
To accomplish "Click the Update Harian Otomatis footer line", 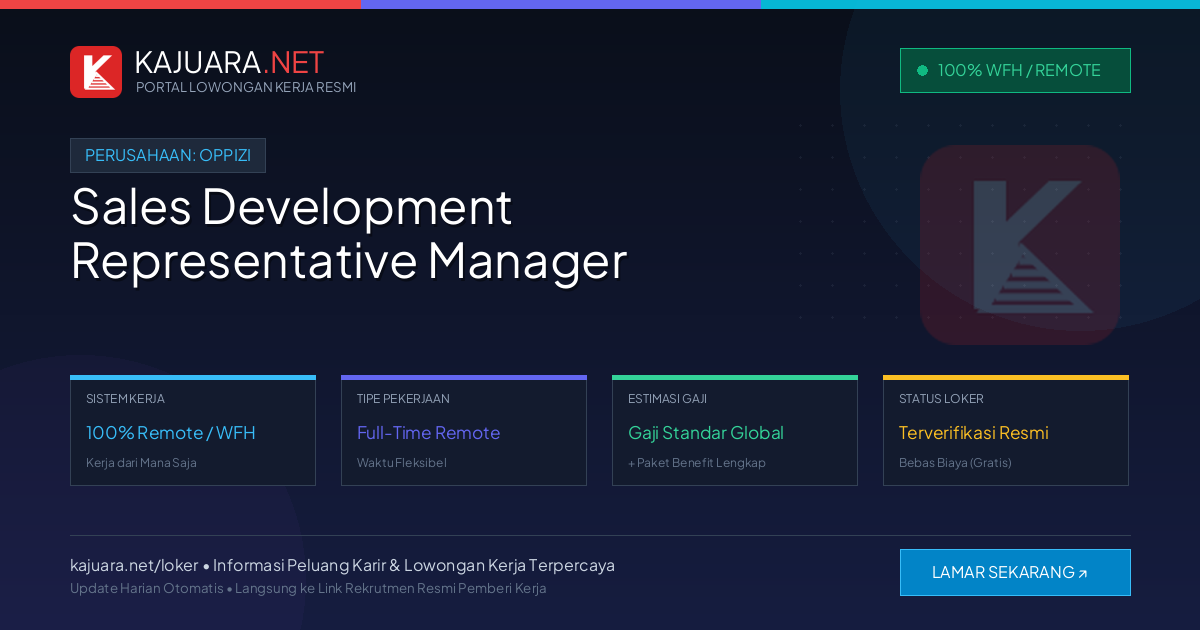I will pos(308,588).
